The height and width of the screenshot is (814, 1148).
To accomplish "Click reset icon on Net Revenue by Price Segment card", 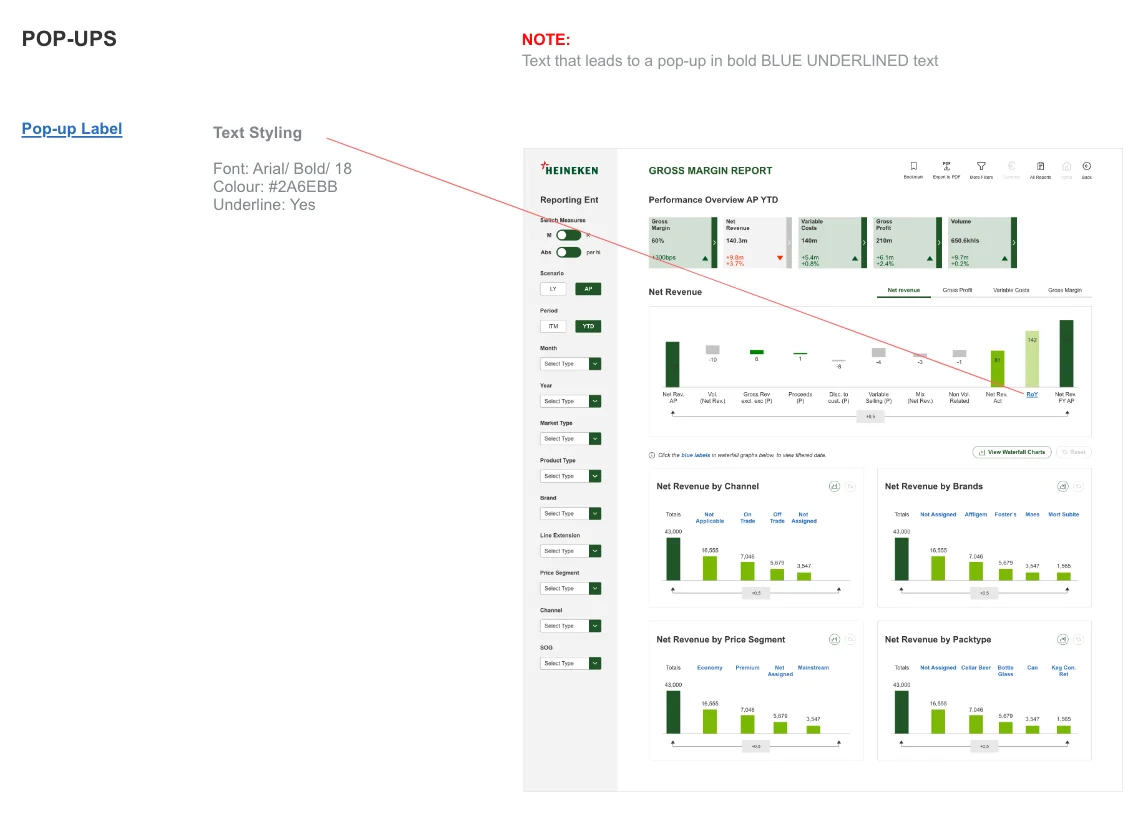I will 850,639.
